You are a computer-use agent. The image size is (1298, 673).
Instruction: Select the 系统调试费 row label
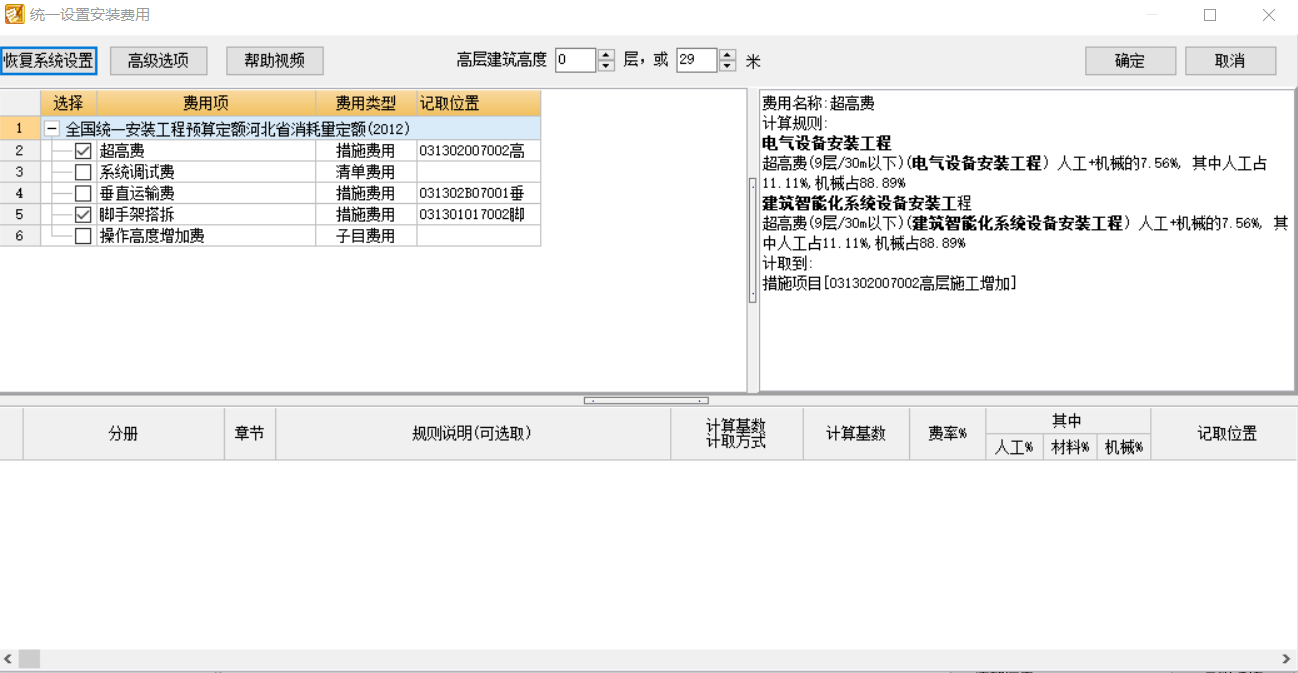(136, 172)
